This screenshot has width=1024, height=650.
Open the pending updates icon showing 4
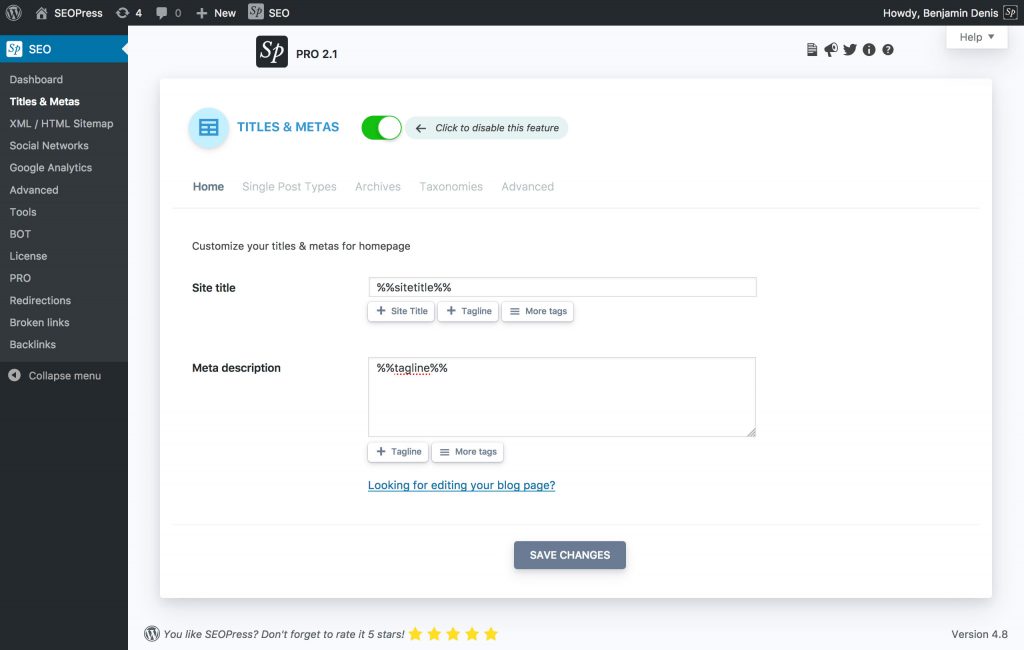[129, 12]
